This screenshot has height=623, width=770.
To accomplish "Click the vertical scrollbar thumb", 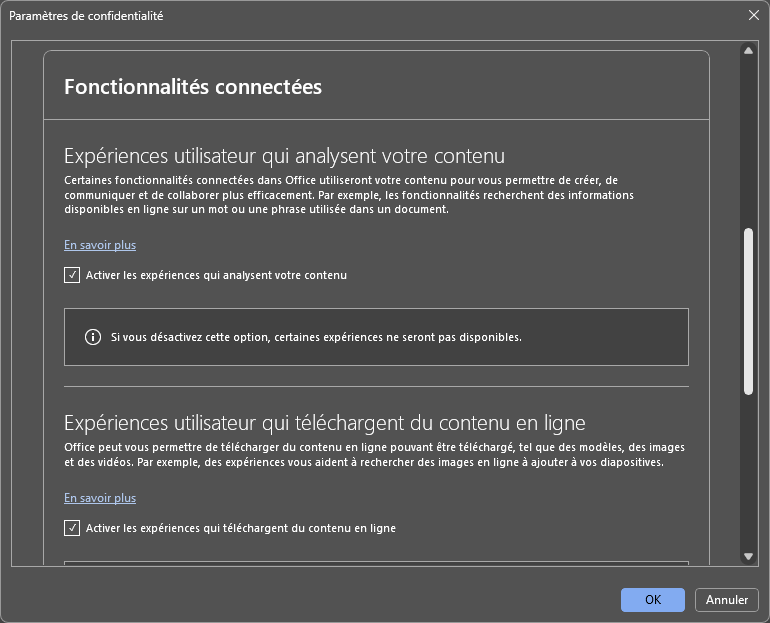I will click(x=748, y=310).
